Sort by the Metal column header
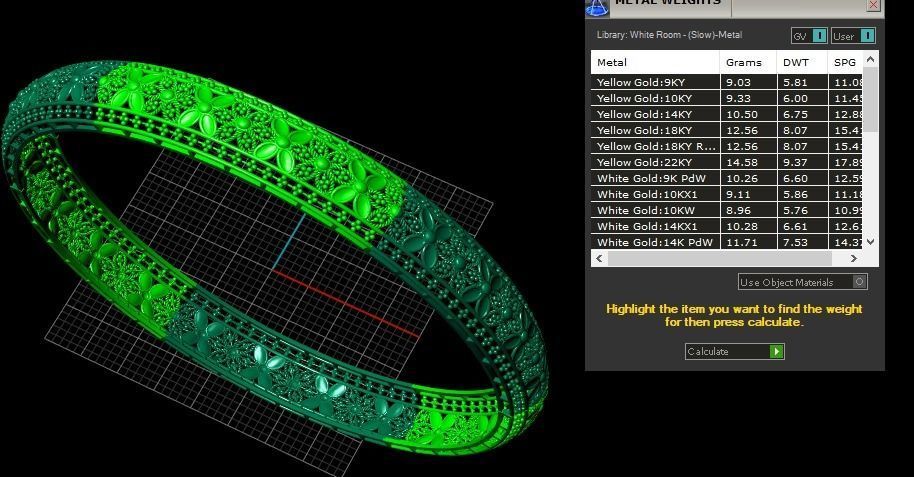Image resolution: width=914 pixels, height=477 pixels. click(x=655, y=62)
